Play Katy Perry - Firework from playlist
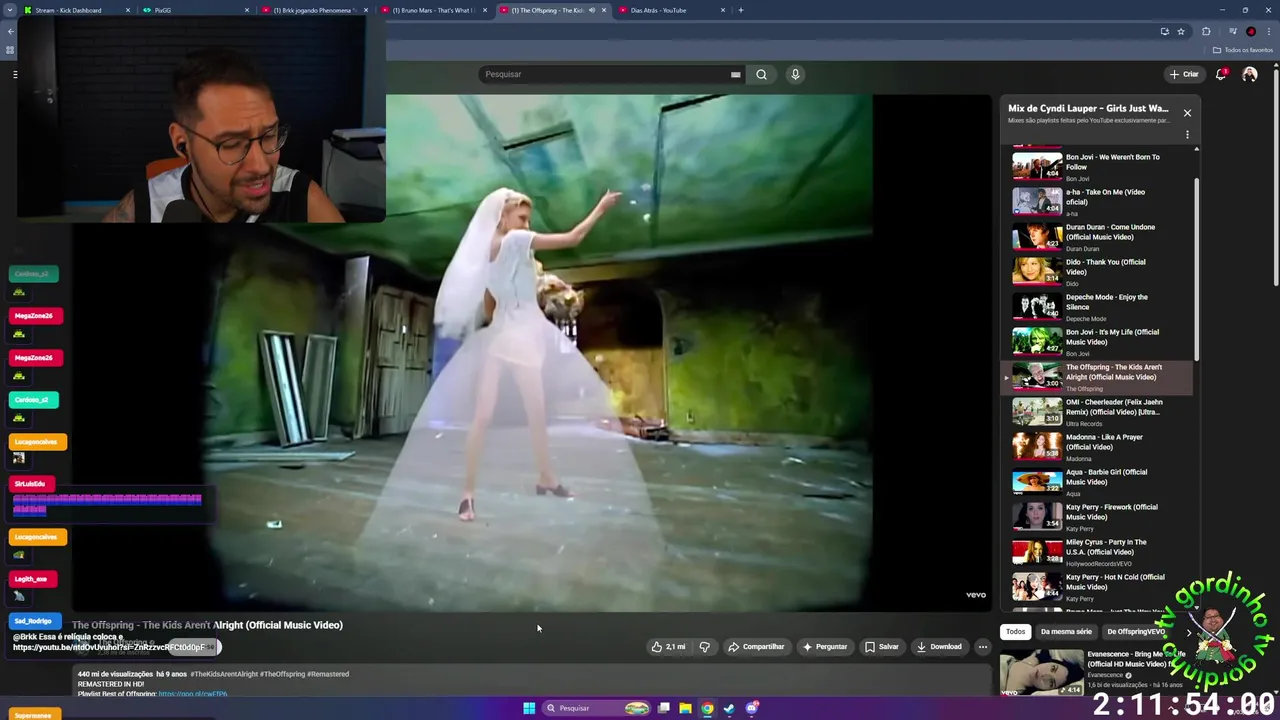This screenshot has width=1280, height=720. pyautogui.click(x=1097, y=517)
